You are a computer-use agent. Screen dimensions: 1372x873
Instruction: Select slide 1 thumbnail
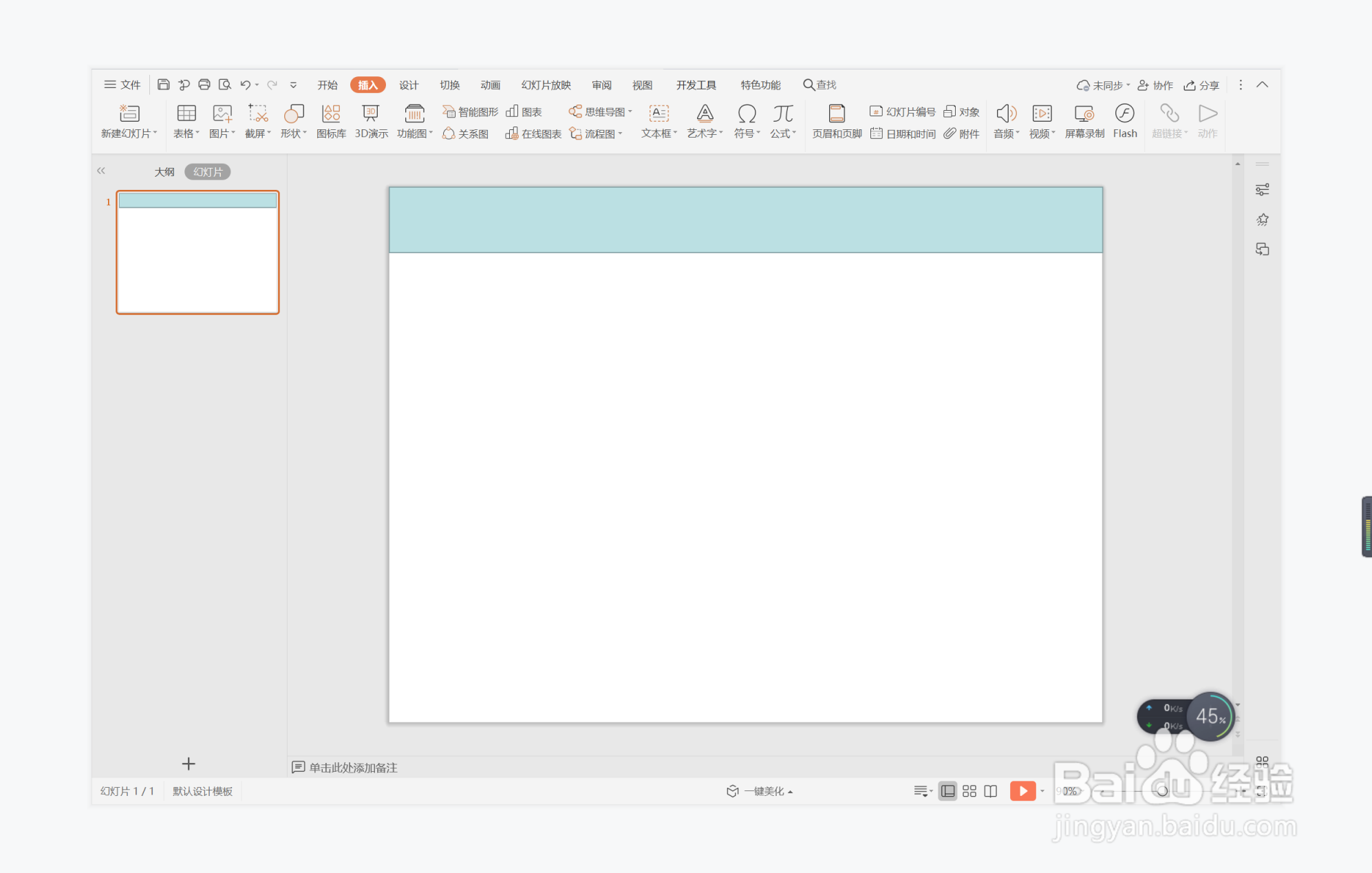point(197,252)
